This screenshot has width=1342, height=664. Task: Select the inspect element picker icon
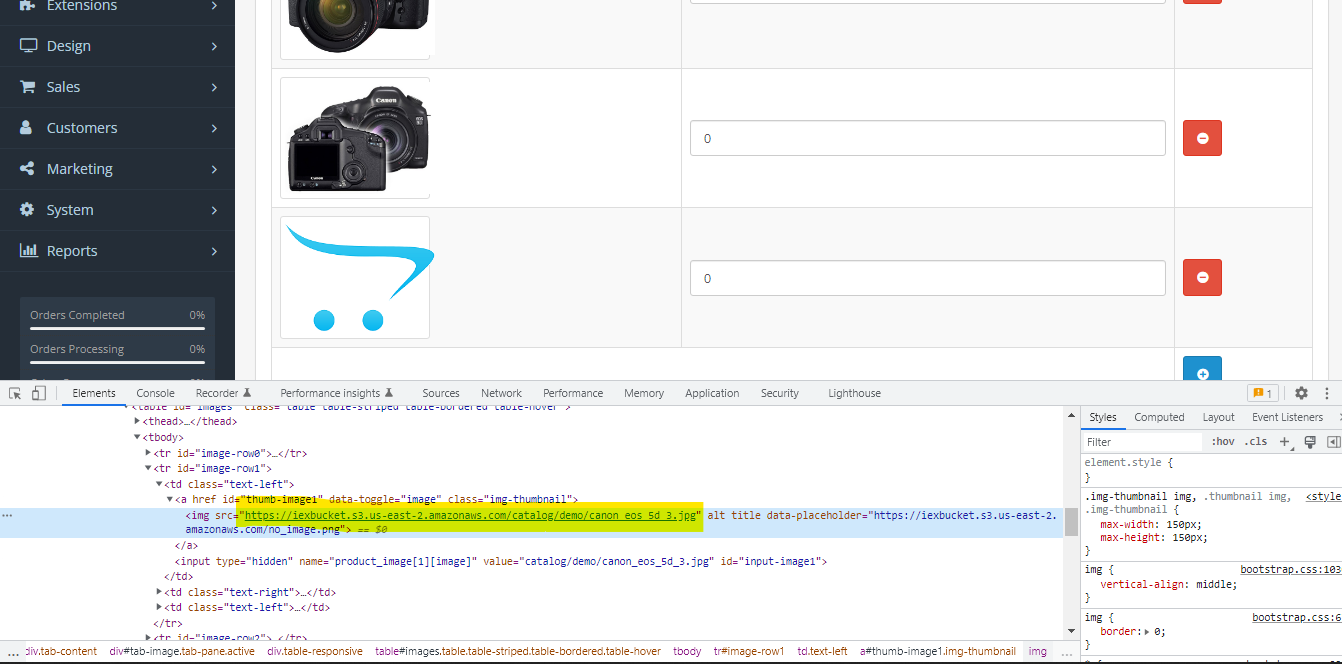pos(15,393)
